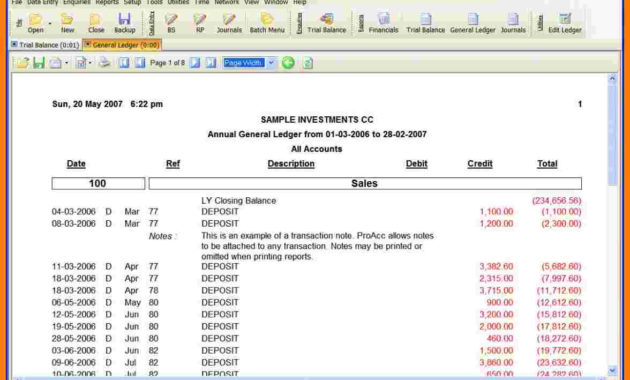
Task: Click the SAMPLE INVESTMENTS CC title
Action: point(317,120)
